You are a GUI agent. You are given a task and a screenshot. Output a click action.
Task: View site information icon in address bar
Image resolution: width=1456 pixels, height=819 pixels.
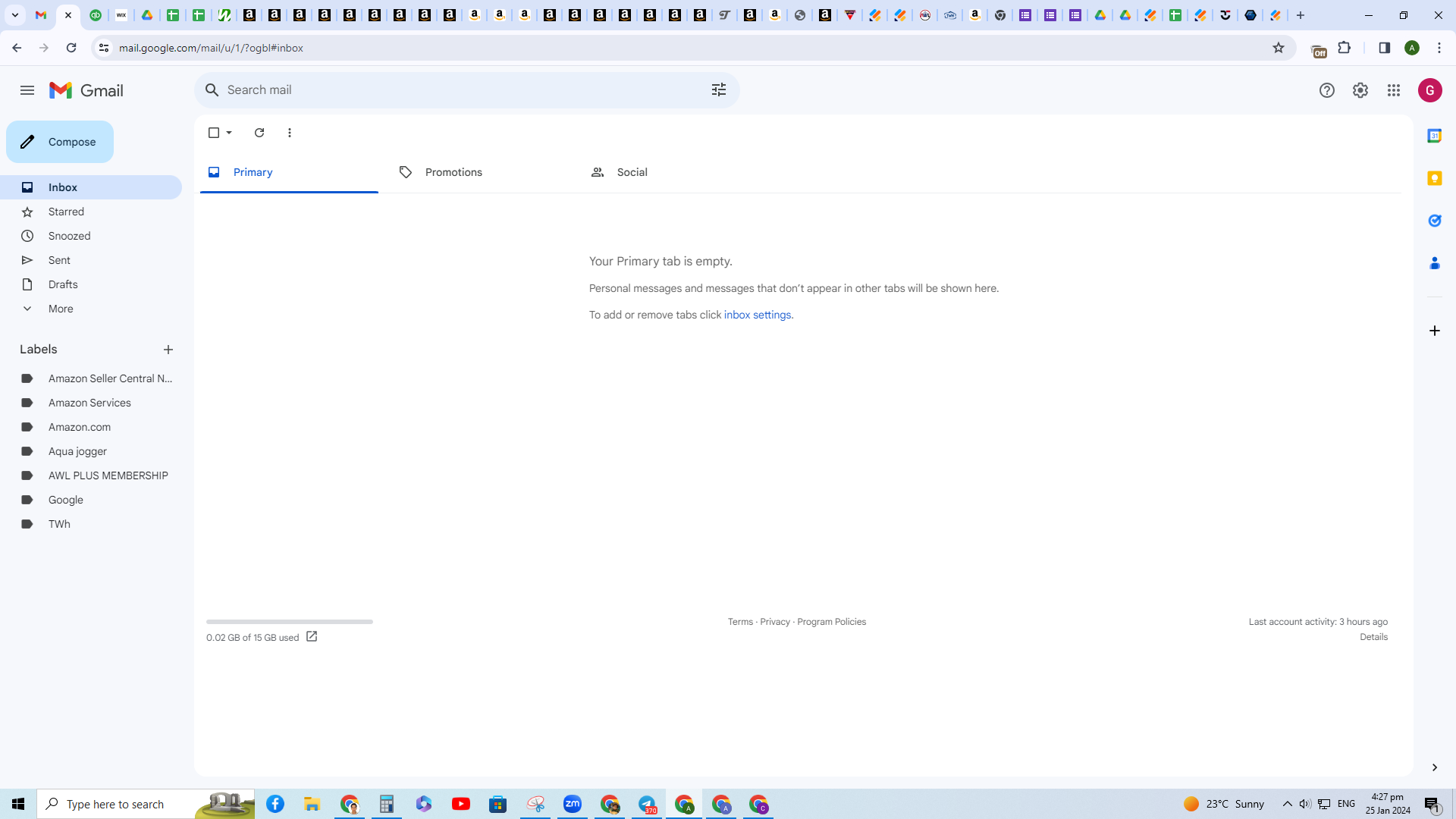pos(104,48)
